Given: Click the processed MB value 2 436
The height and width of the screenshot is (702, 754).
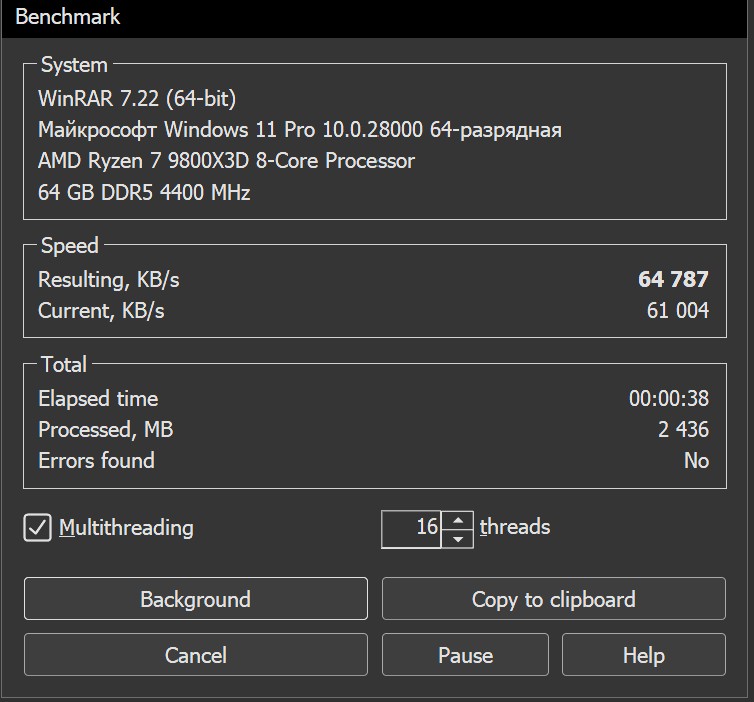Looking at the screenshot, I should (683, 429).
